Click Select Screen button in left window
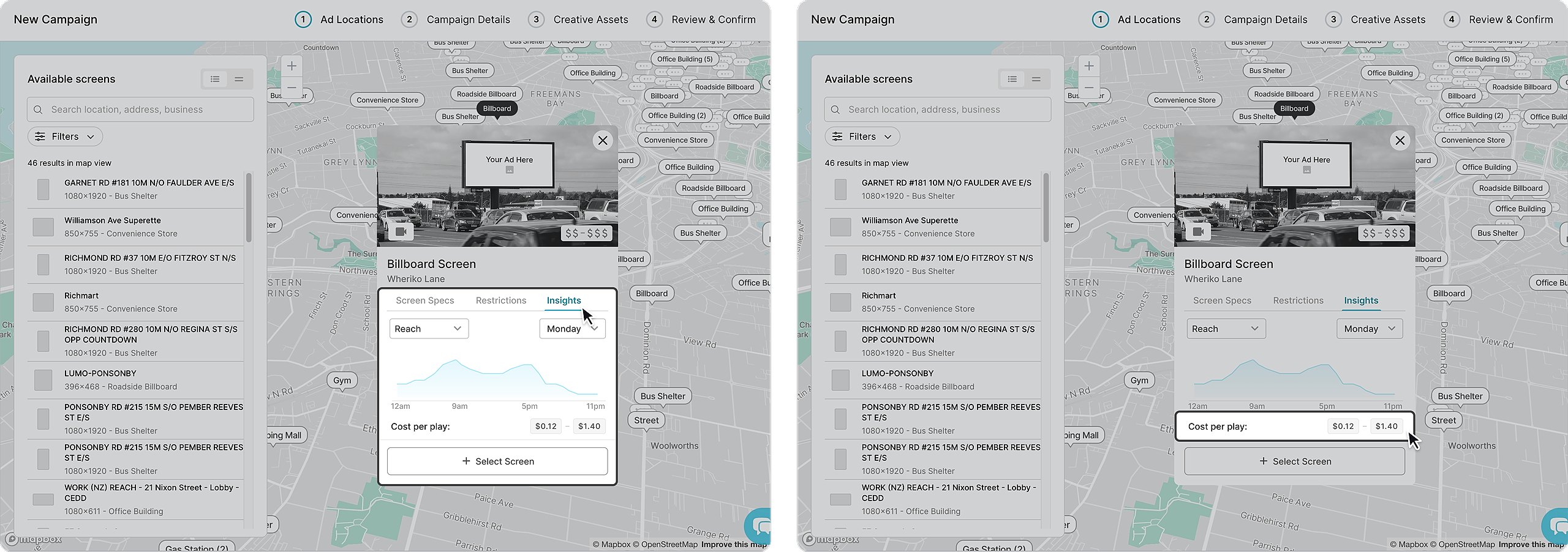The width and height of the screenshot is (1568, 552). point(497,461)
